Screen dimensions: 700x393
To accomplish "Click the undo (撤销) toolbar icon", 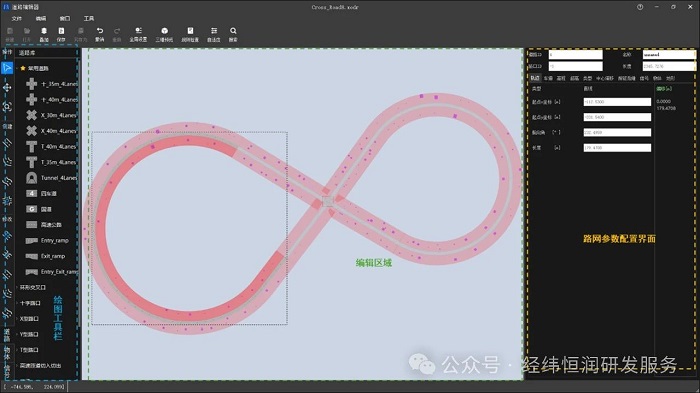I will [x=100, y=34].
